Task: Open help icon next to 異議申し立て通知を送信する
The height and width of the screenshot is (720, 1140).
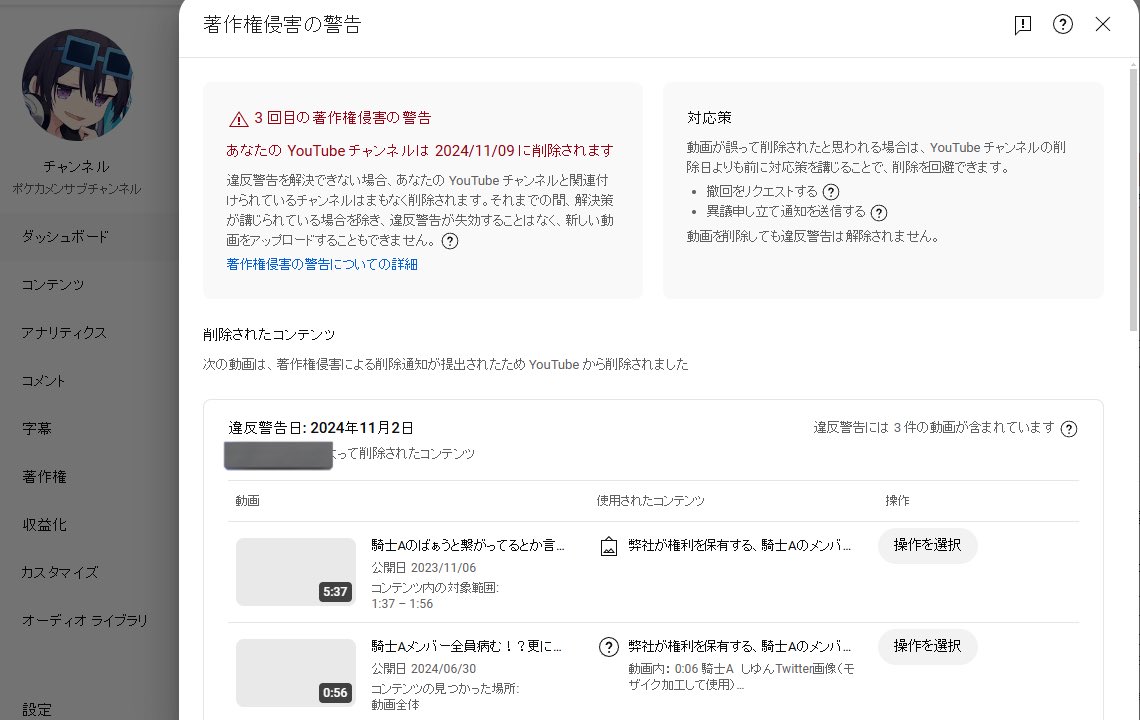Action: pyautogui.click(x=878, y=212)
